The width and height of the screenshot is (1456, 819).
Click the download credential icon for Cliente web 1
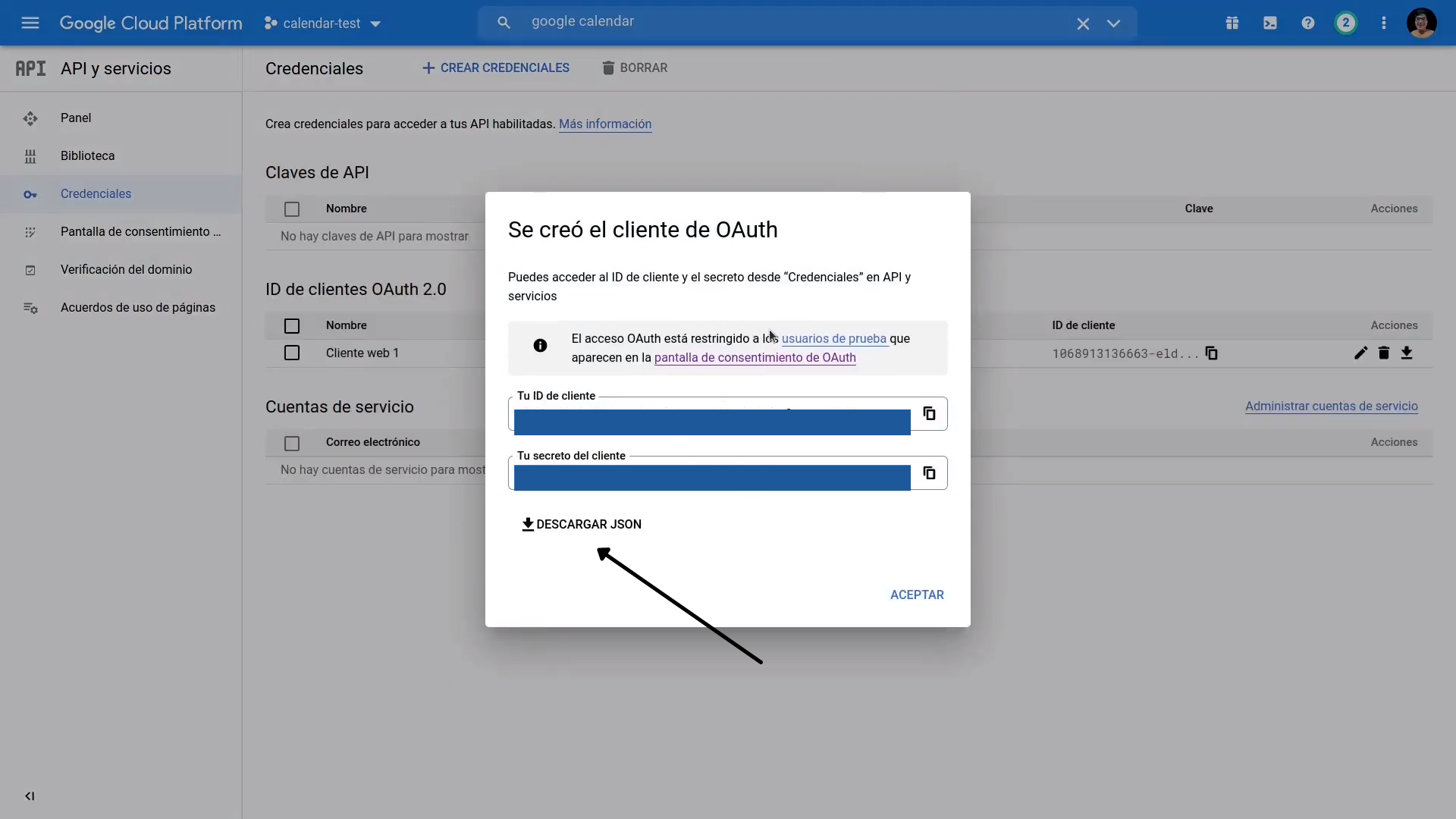(x=1407, y=352)
